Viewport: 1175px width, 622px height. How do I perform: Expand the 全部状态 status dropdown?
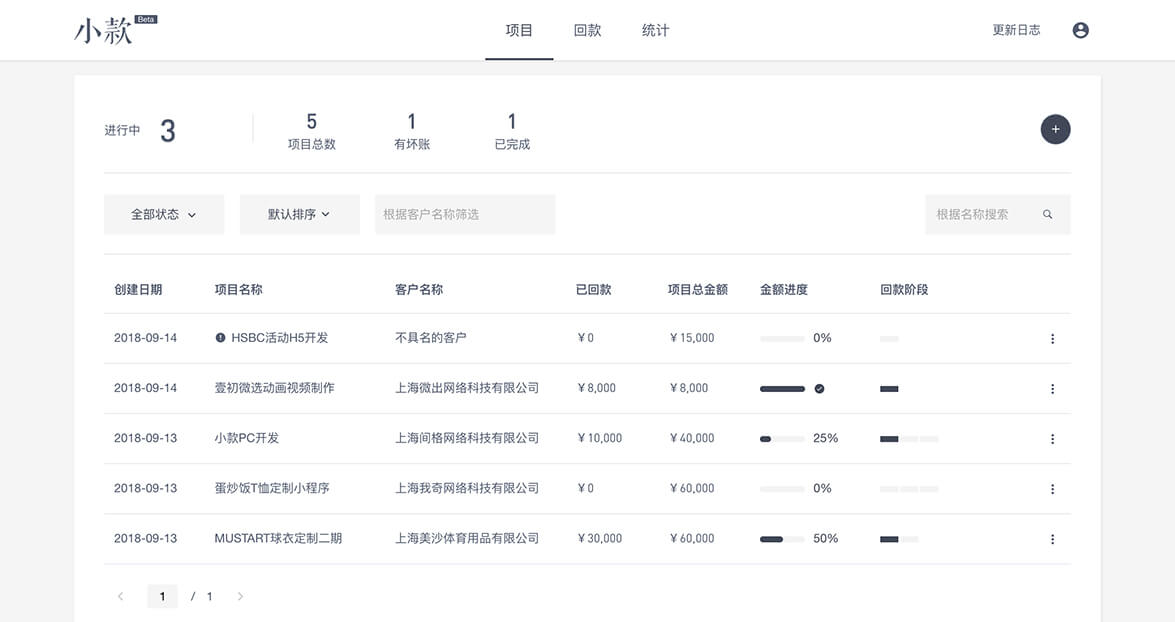click(164, 214)
